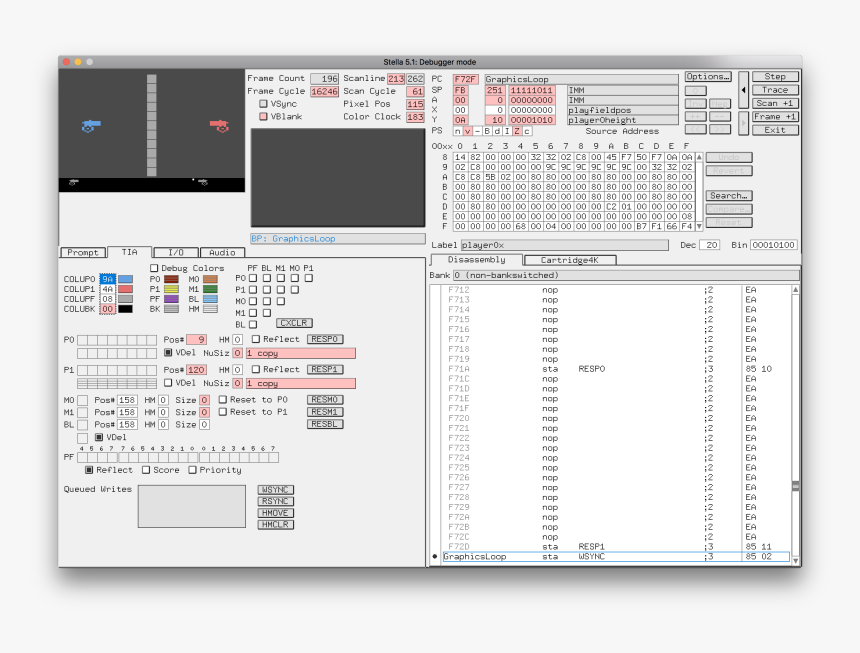Click the Inv invert button near register controls
Image resolution: width=860 pixels, height=653 pixels.
tap(696, 103)
